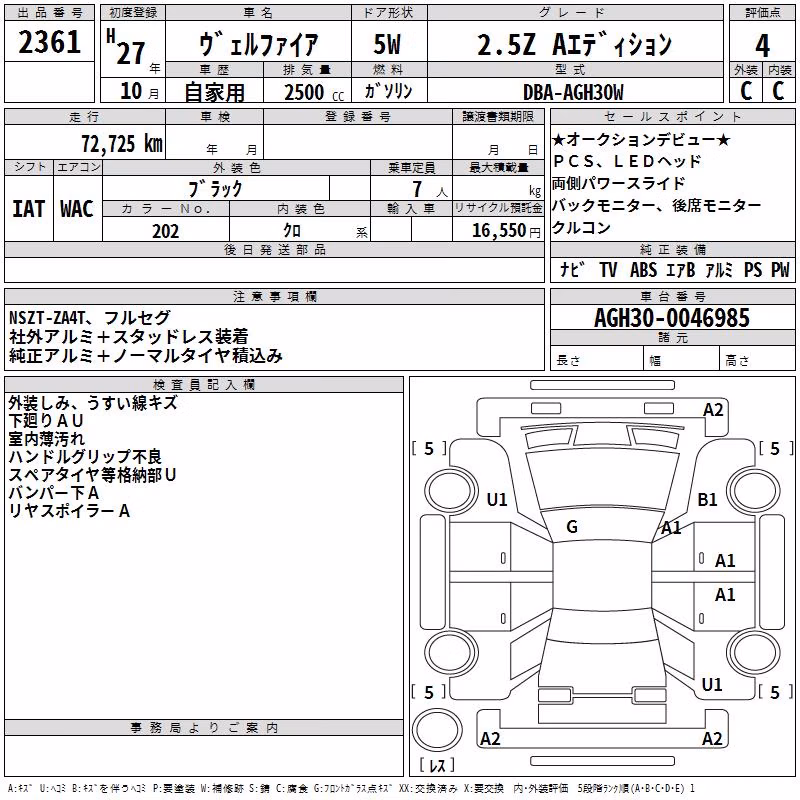
Task: Click the equipment label PS
Action: tap(753, 269)
